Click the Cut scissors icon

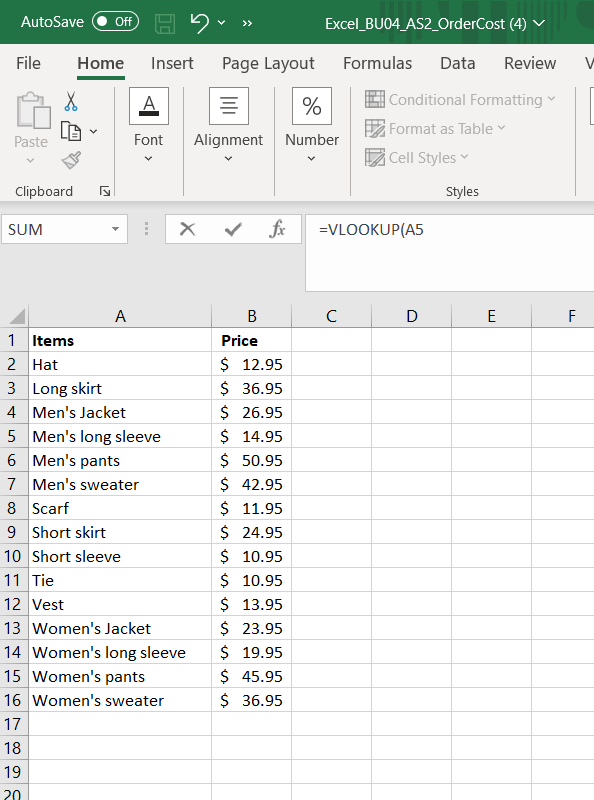(x=71, y=102)
